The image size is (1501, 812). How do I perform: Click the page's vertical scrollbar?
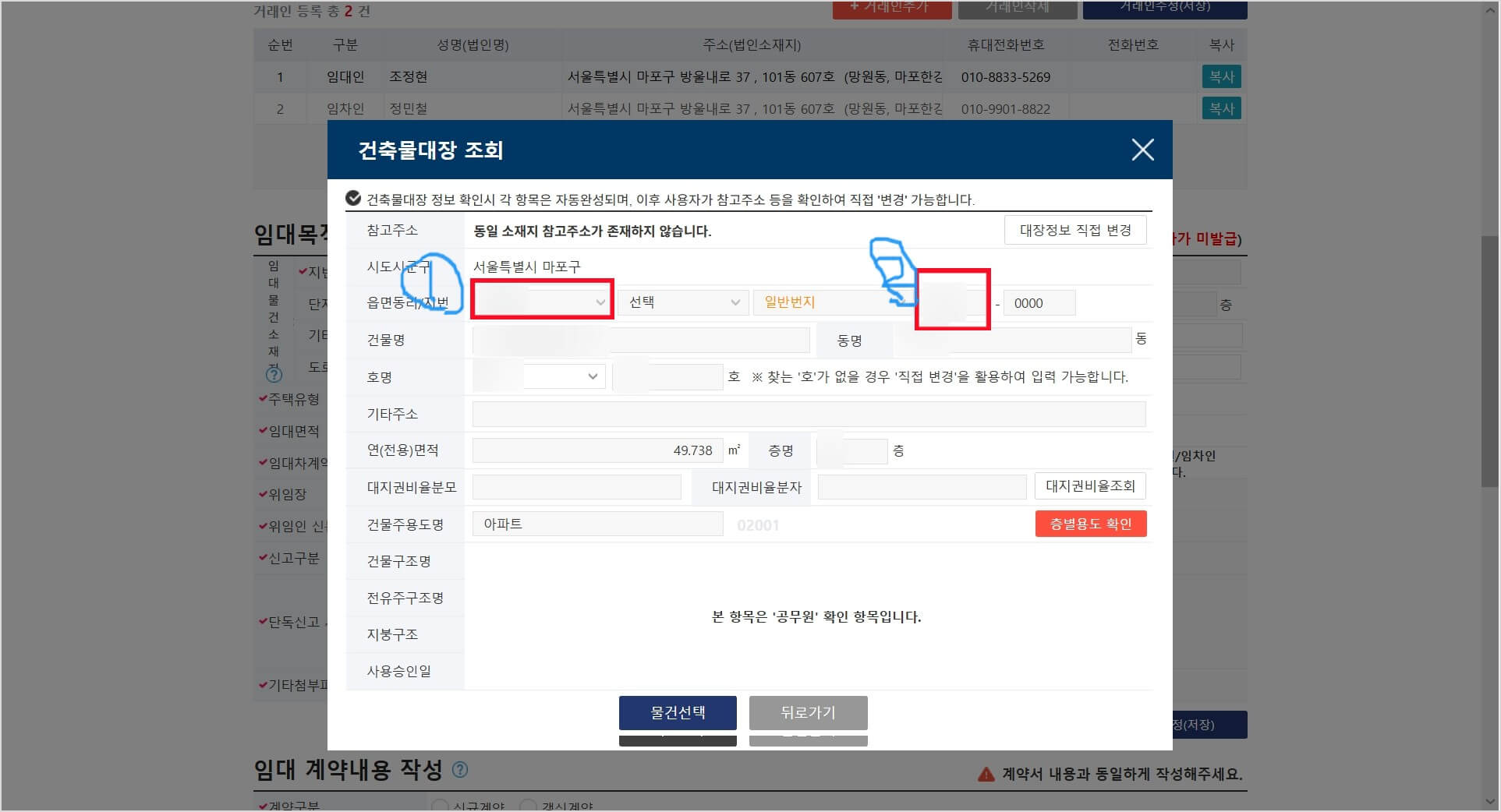pyautogui.click(x=1489, y=360)
